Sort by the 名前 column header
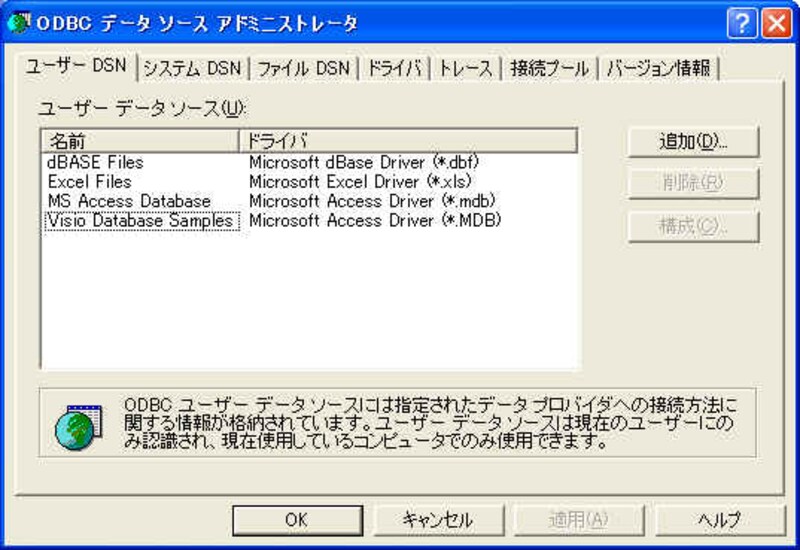The width and height of the screenshot is (800, 550). click(140, 141)
